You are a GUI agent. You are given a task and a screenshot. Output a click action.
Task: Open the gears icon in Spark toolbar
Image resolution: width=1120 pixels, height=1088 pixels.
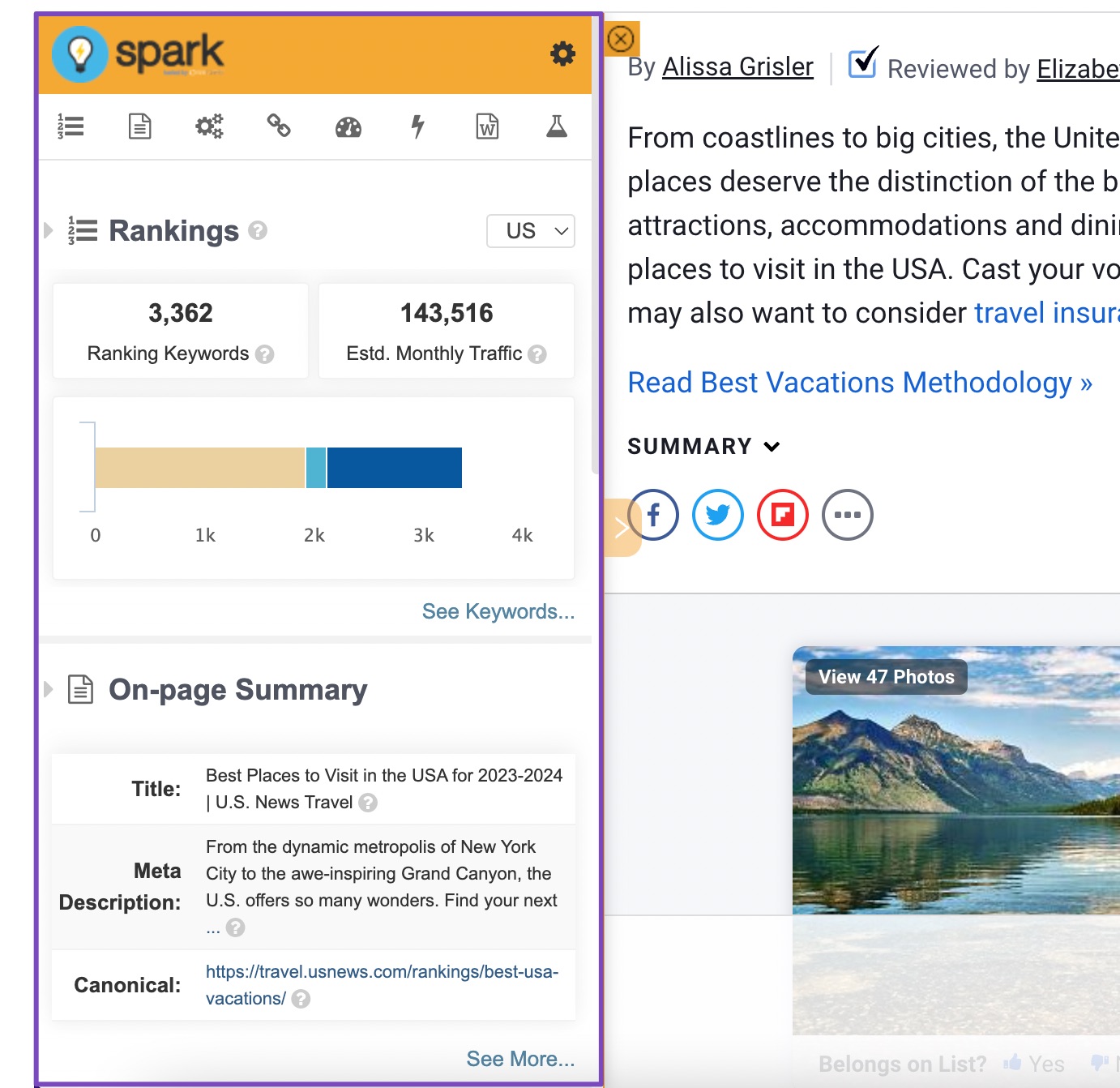click(x=209, y=126)
